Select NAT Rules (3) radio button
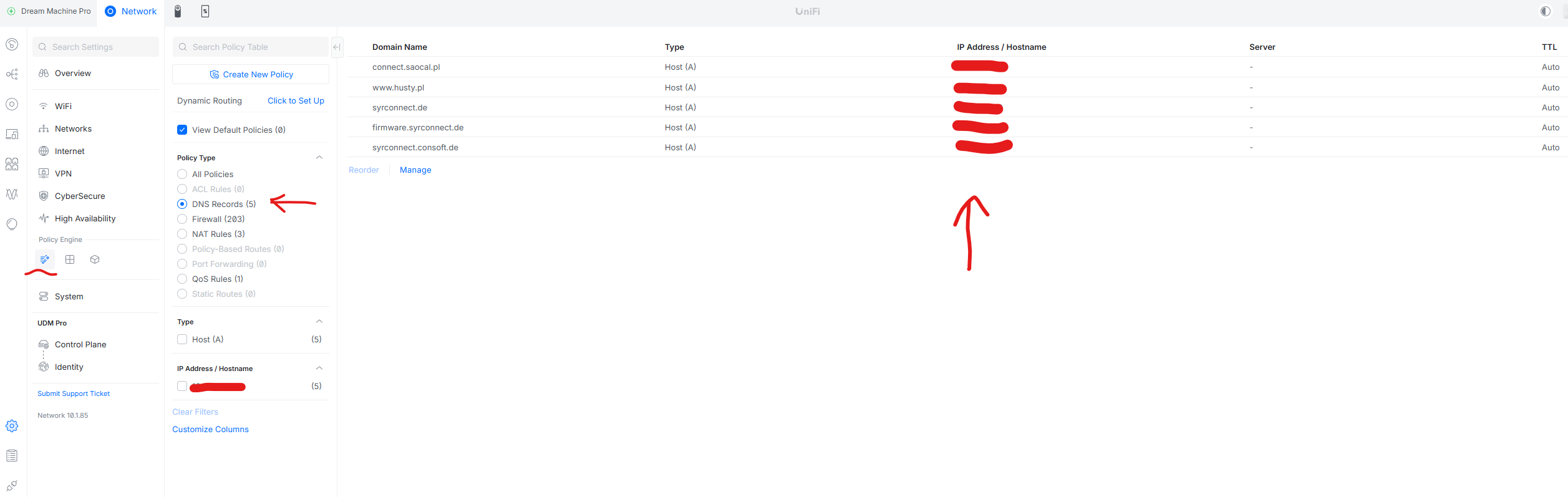This screenshot has height=497, width=1568. (182, 234)
